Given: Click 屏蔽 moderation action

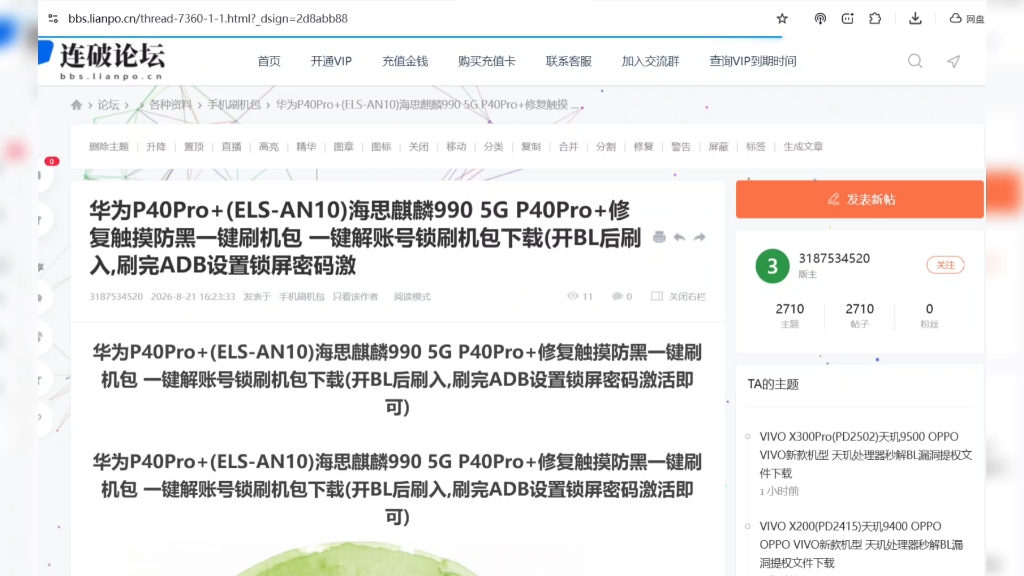Looking at the screenshot, I should pyautogui.click(x=718, y=147).
